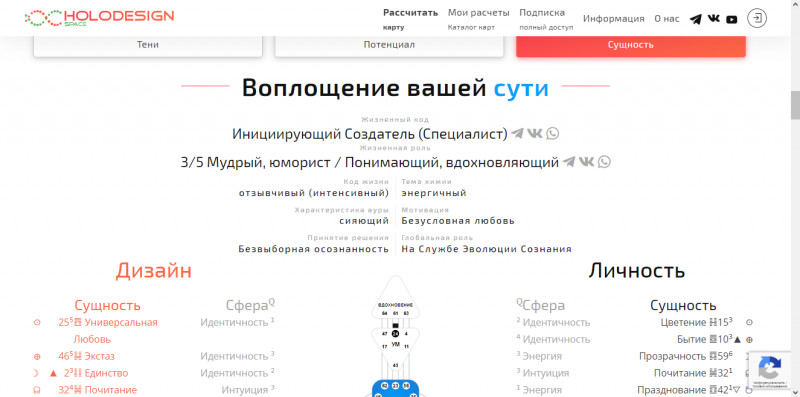Screen dimensions: 800x397
Task: Click Безусловная любовь motivation value
Action: [x=458, y=221]
